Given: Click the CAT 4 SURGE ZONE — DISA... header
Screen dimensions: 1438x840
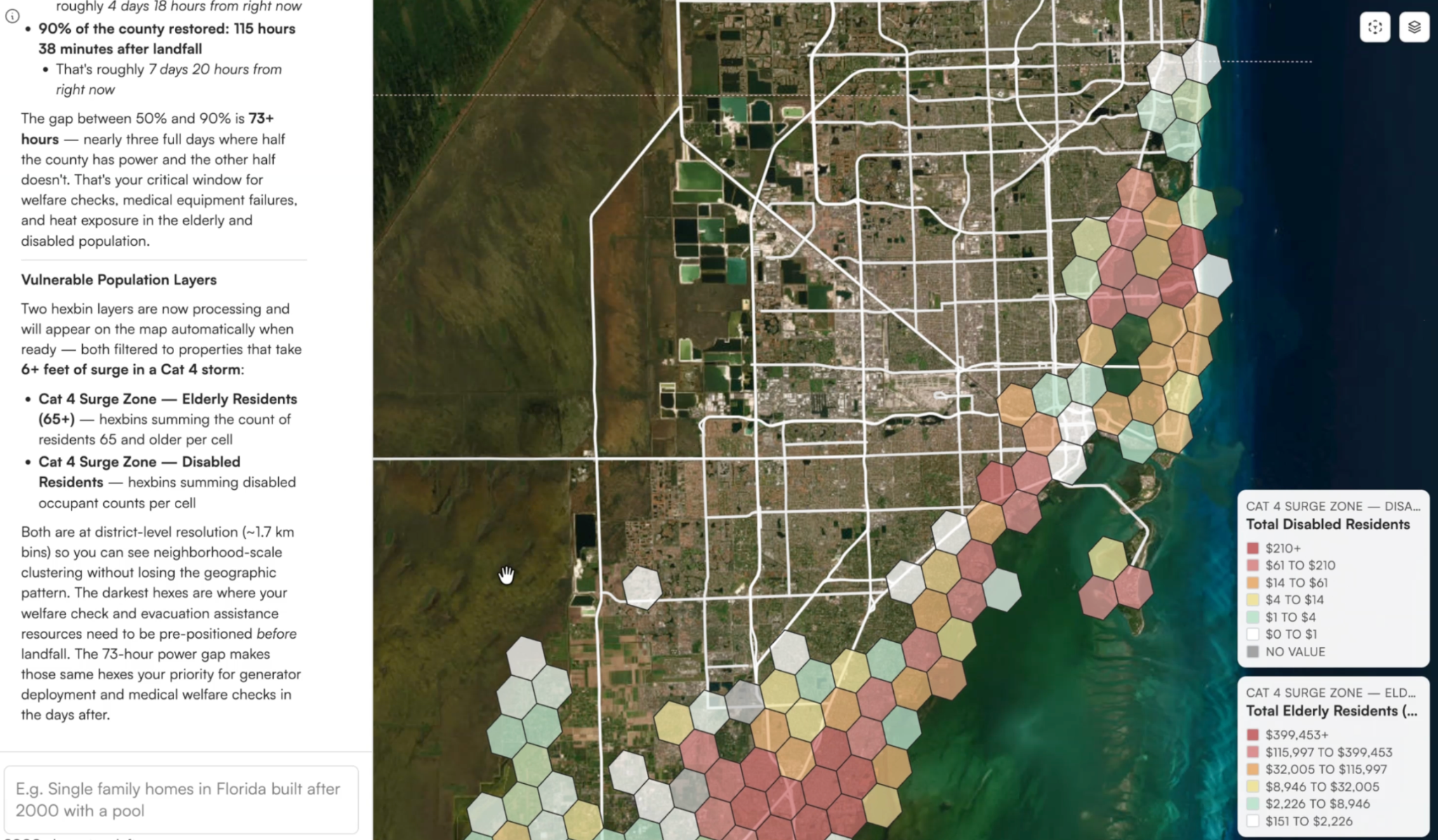Looking at the screenshot, I should (1333, 506).
